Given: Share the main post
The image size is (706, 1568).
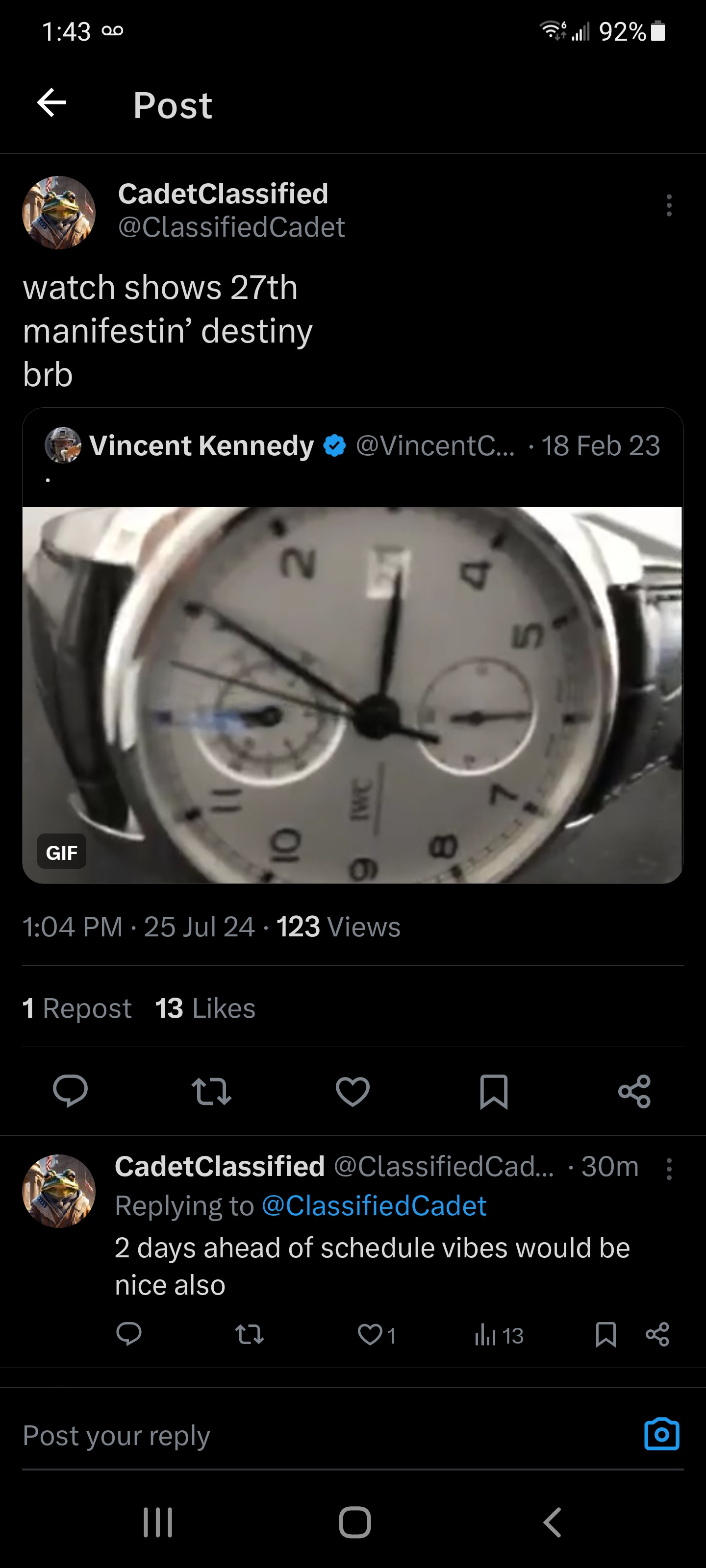Looking at the screenshot, I should [x=634, y=1091].
